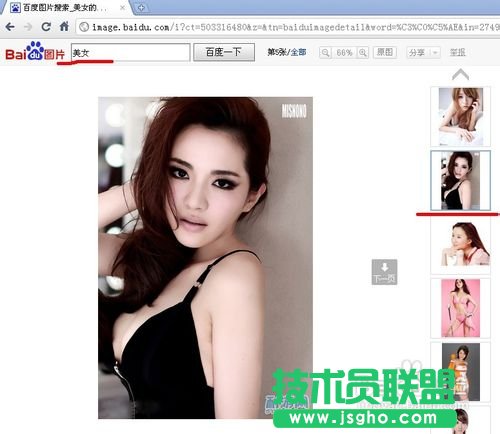The height and width of the screenshot is (434, 500).
Task: Click the 66% zoom level text
Action: click(x=344, y=53)
